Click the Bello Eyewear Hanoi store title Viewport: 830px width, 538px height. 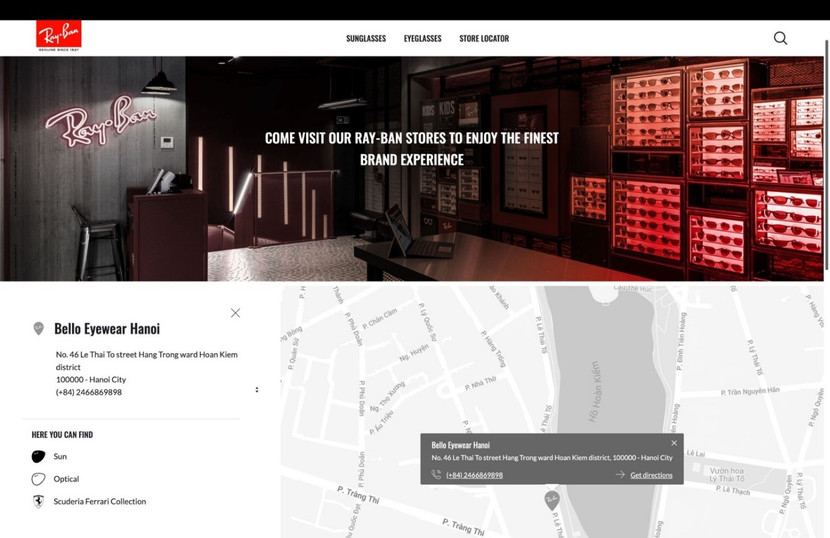point(107,329)
